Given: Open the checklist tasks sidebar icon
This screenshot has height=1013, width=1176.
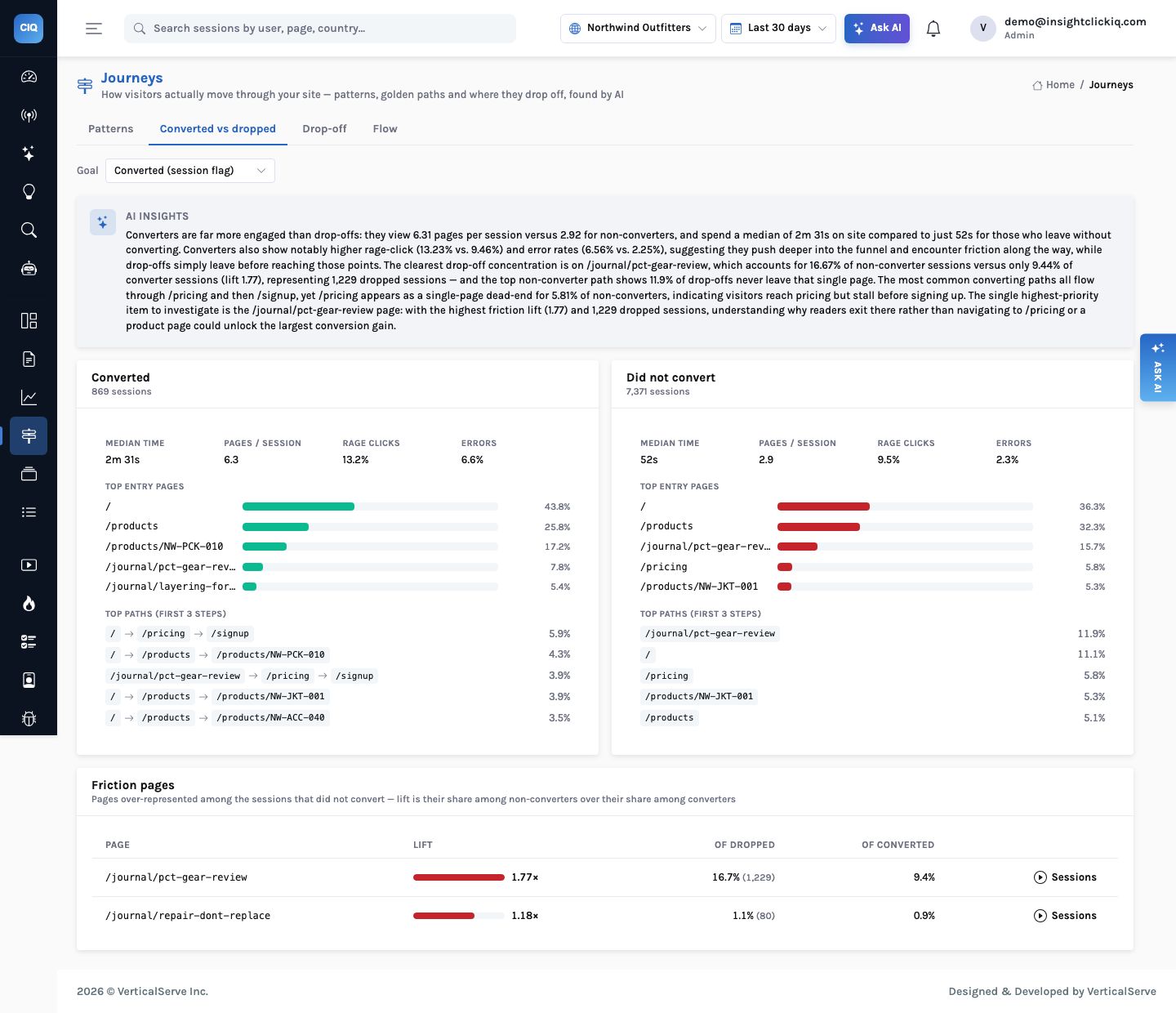Looking at the screenshot, I should coord(29,642).
